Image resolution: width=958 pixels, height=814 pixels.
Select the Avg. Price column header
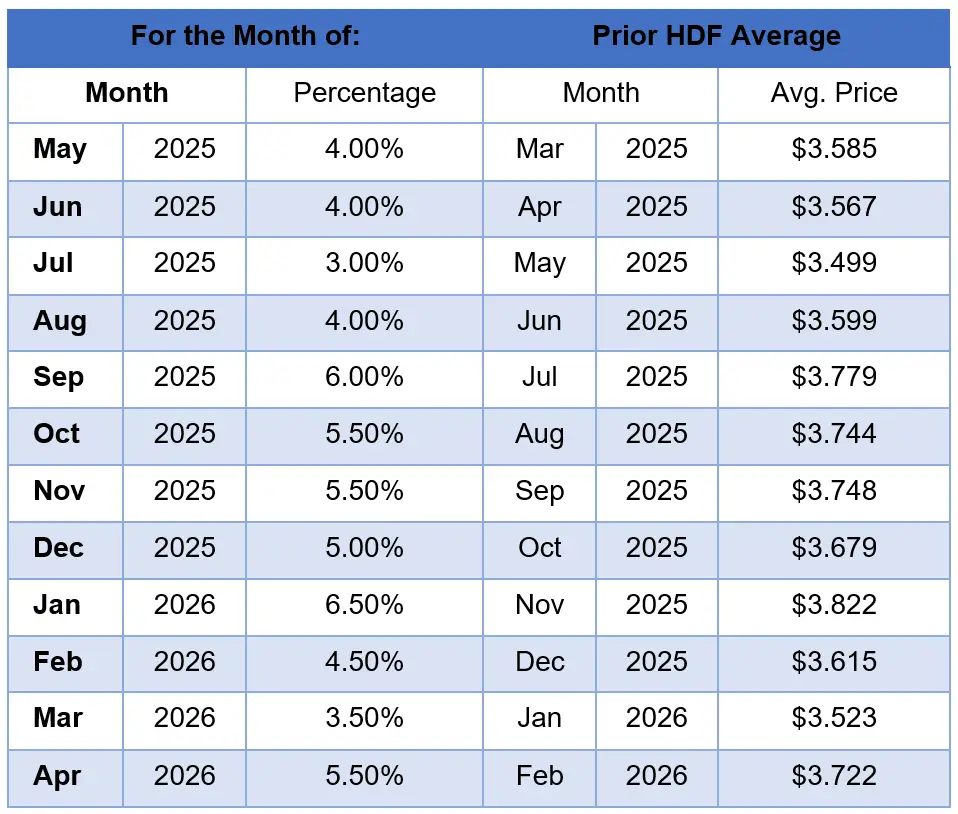(834, 94)
